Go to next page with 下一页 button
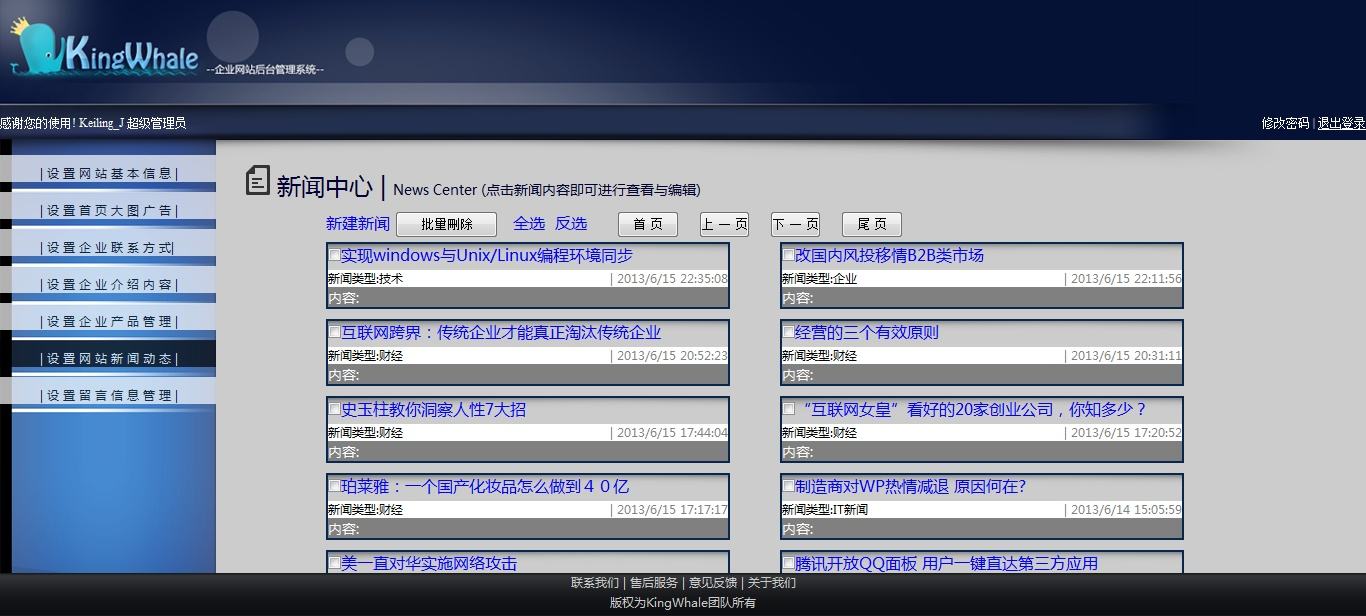The height and width of the screenshot is (616, 1366). pos(795,224)
